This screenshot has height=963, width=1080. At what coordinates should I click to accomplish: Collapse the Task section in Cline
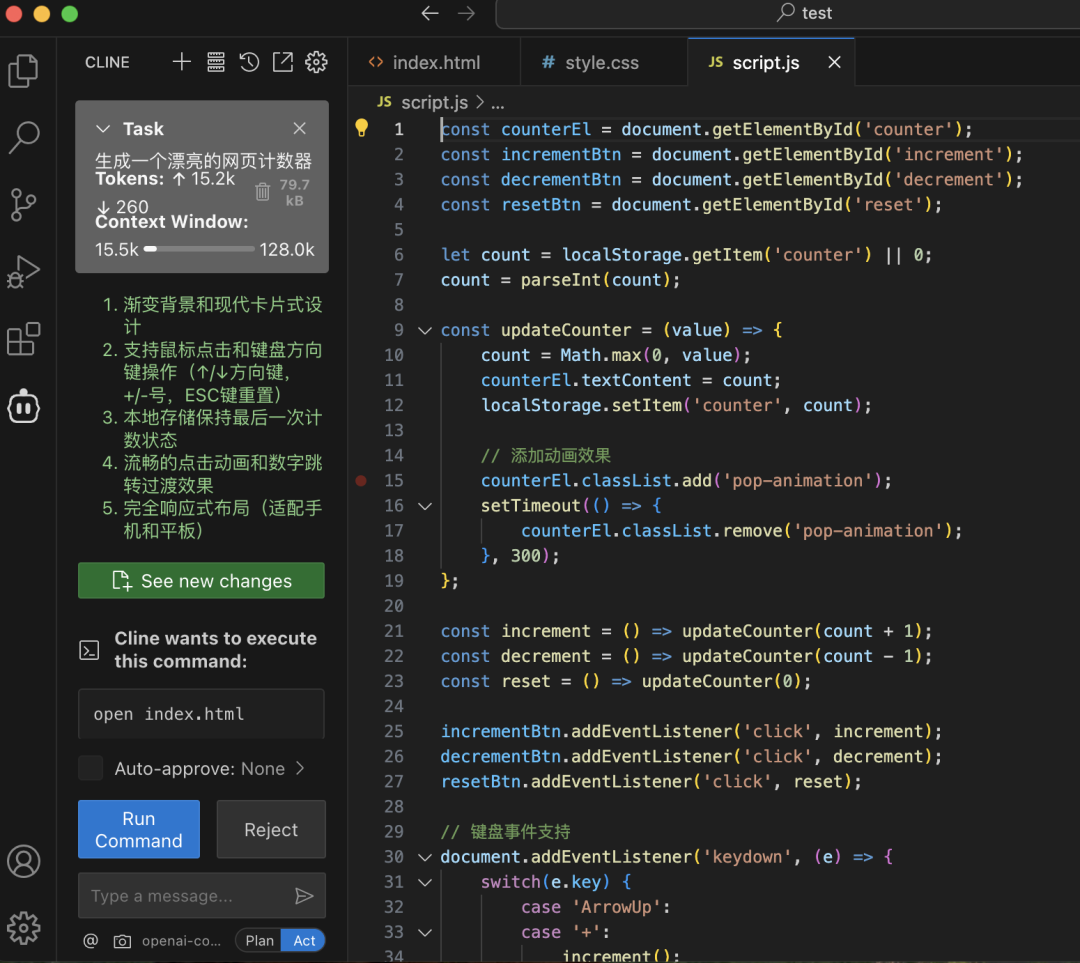click(x=103, y=128)
